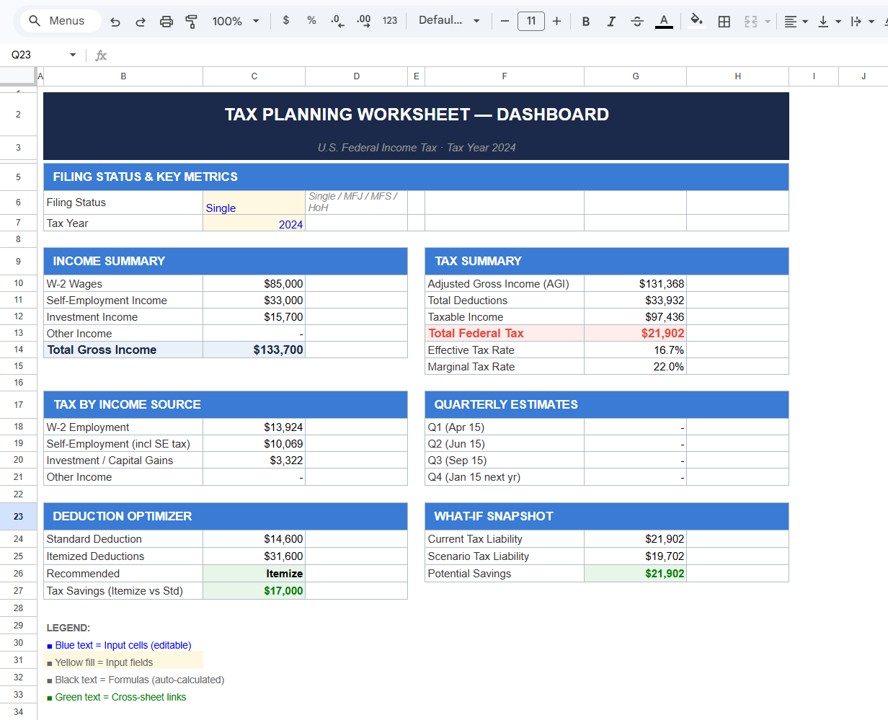Select Total Gross Income value $133,700
This screenshot has width=888, height=720.
254,350
